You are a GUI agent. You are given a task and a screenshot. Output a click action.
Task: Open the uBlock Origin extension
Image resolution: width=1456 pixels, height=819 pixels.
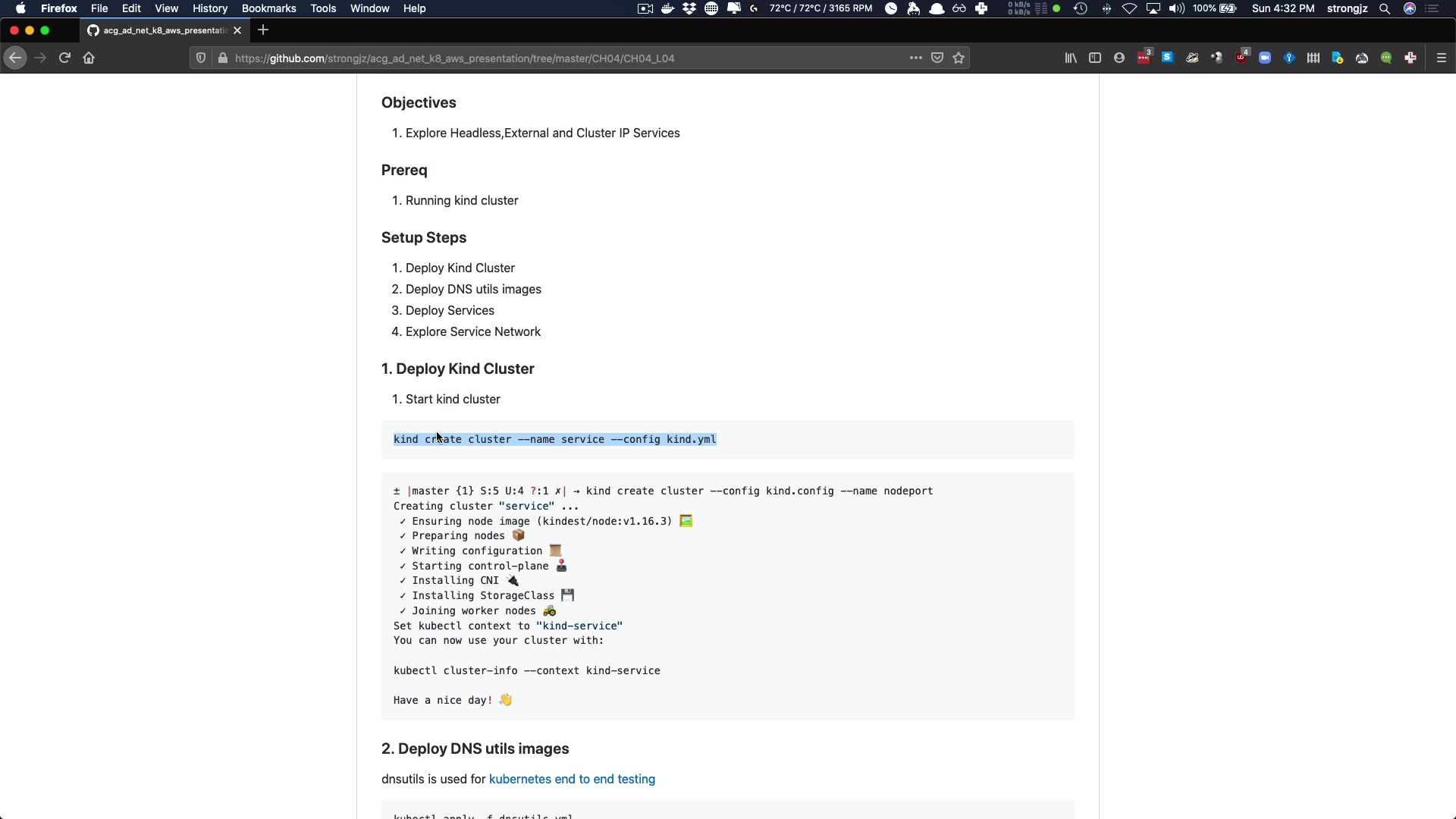(1241, 58)
